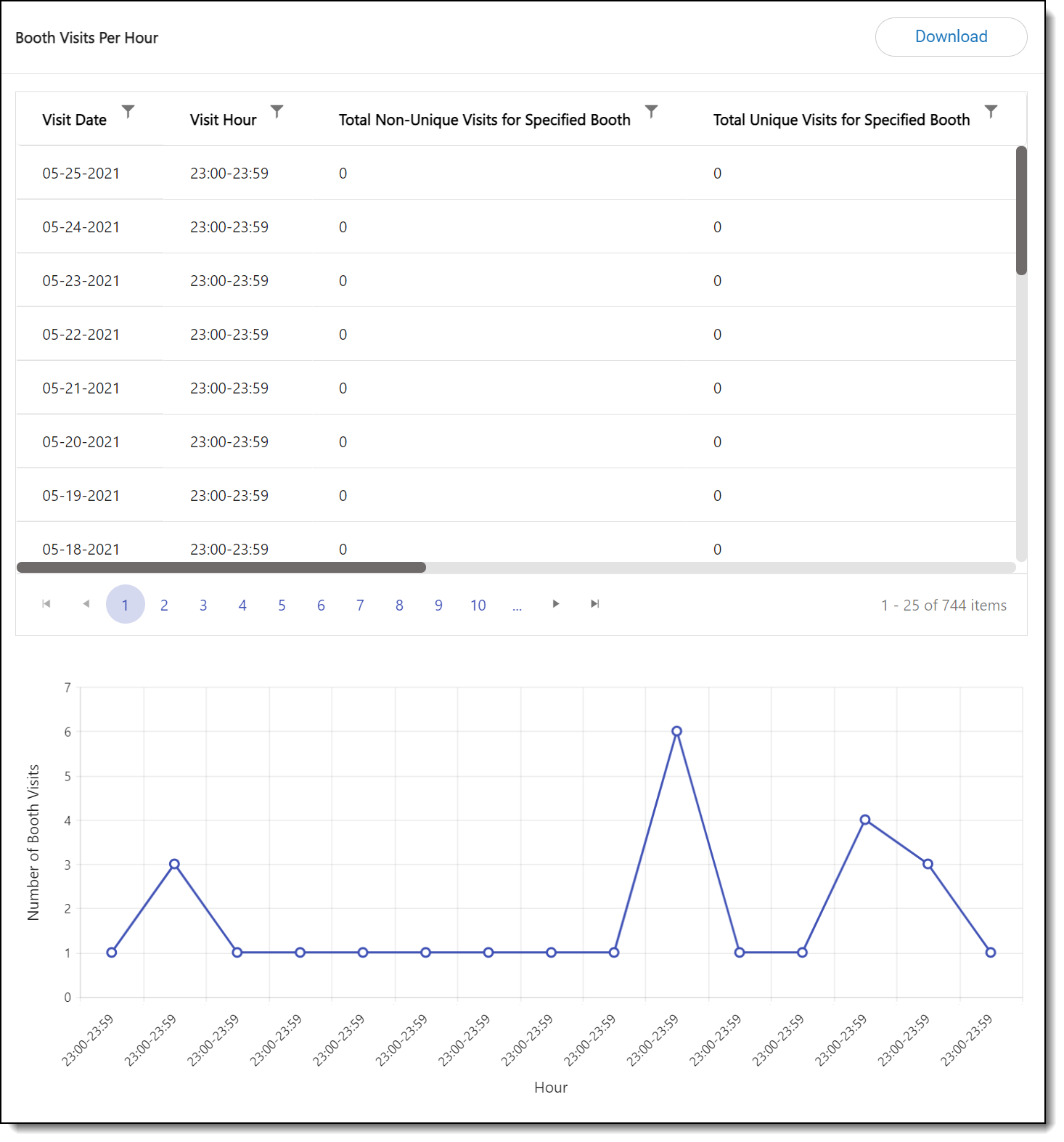Image resolution: width=1064 pixels, height=1142 pixels.
Task: Jump to last page of table
Action: point(594,604)
